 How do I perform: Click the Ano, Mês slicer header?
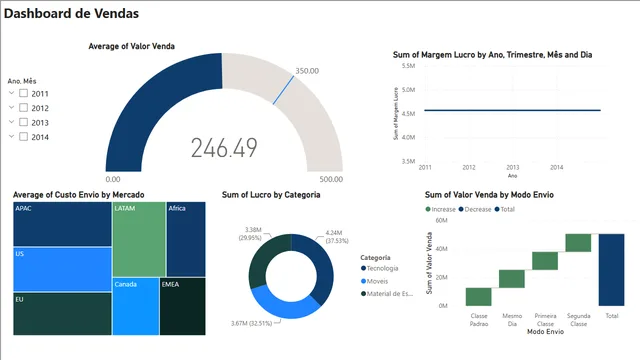22,81
